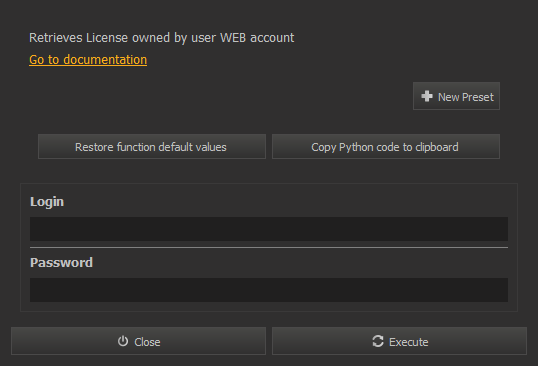Click the separator line between Login and Password

(x=269, y=247)
